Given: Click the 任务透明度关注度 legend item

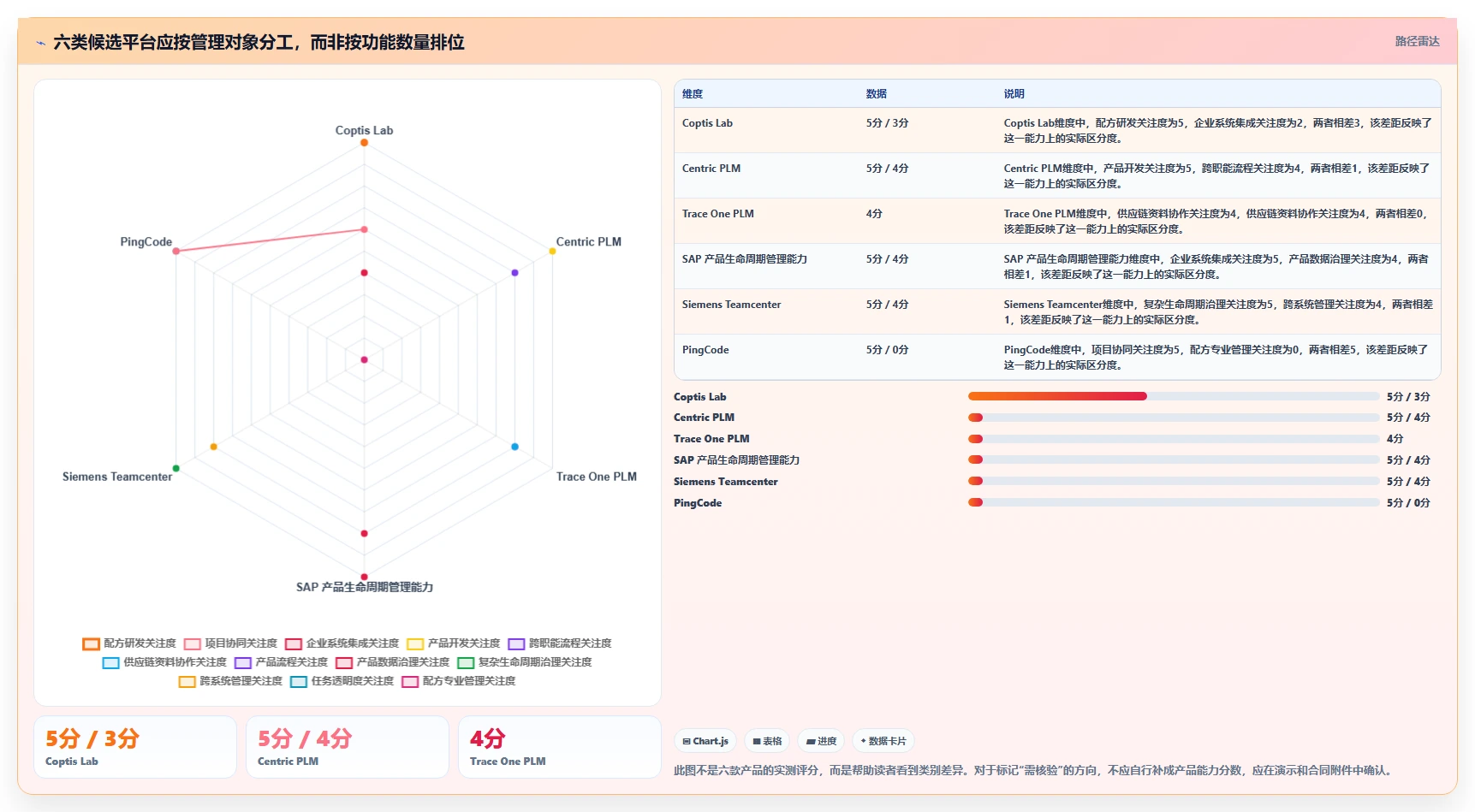Looking at the screenshot, I should pos(342,681).
